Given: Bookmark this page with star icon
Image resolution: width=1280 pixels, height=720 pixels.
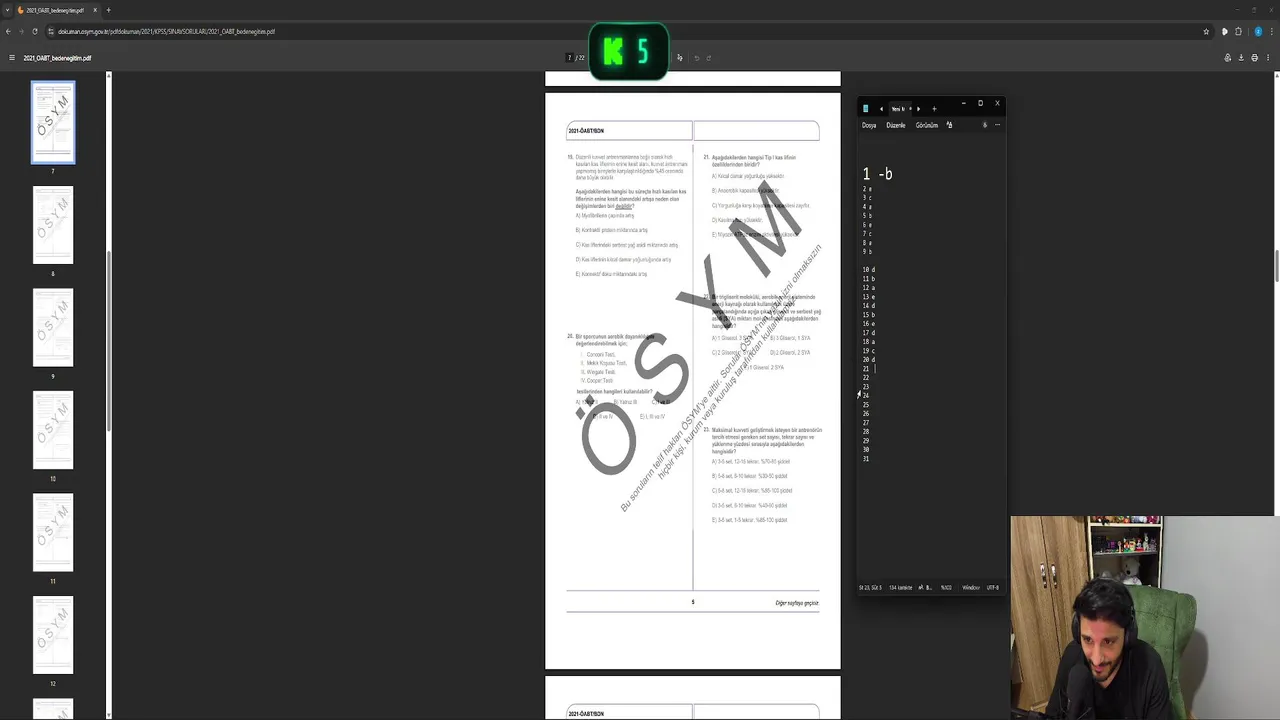Looking at the screenshot, I should point(1206,31).
